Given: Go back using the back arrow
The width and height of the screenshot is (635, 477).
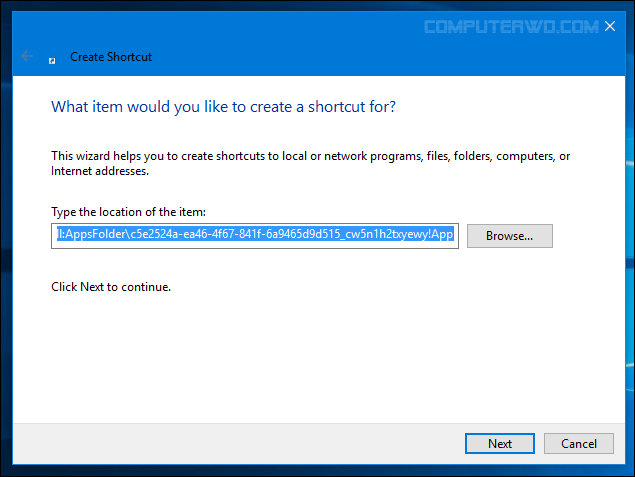Looking at the screenshot, I should click(x=27, y=56).
